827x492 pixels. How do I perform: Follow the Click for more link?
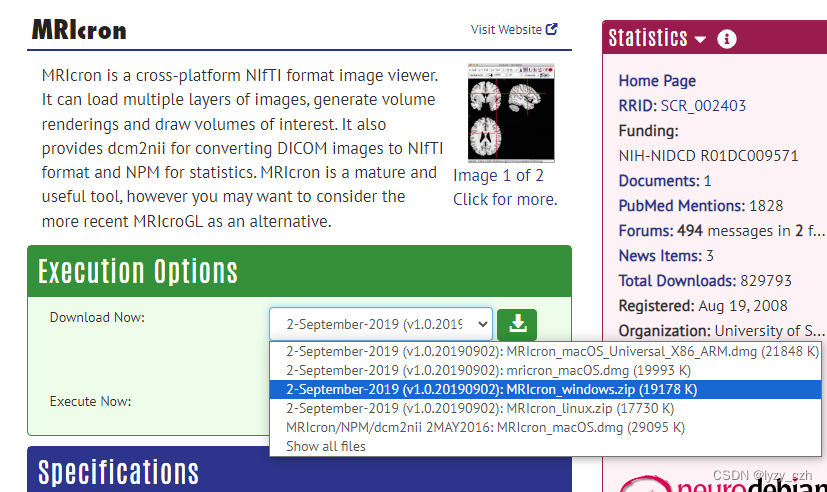(x=505, y=200)
